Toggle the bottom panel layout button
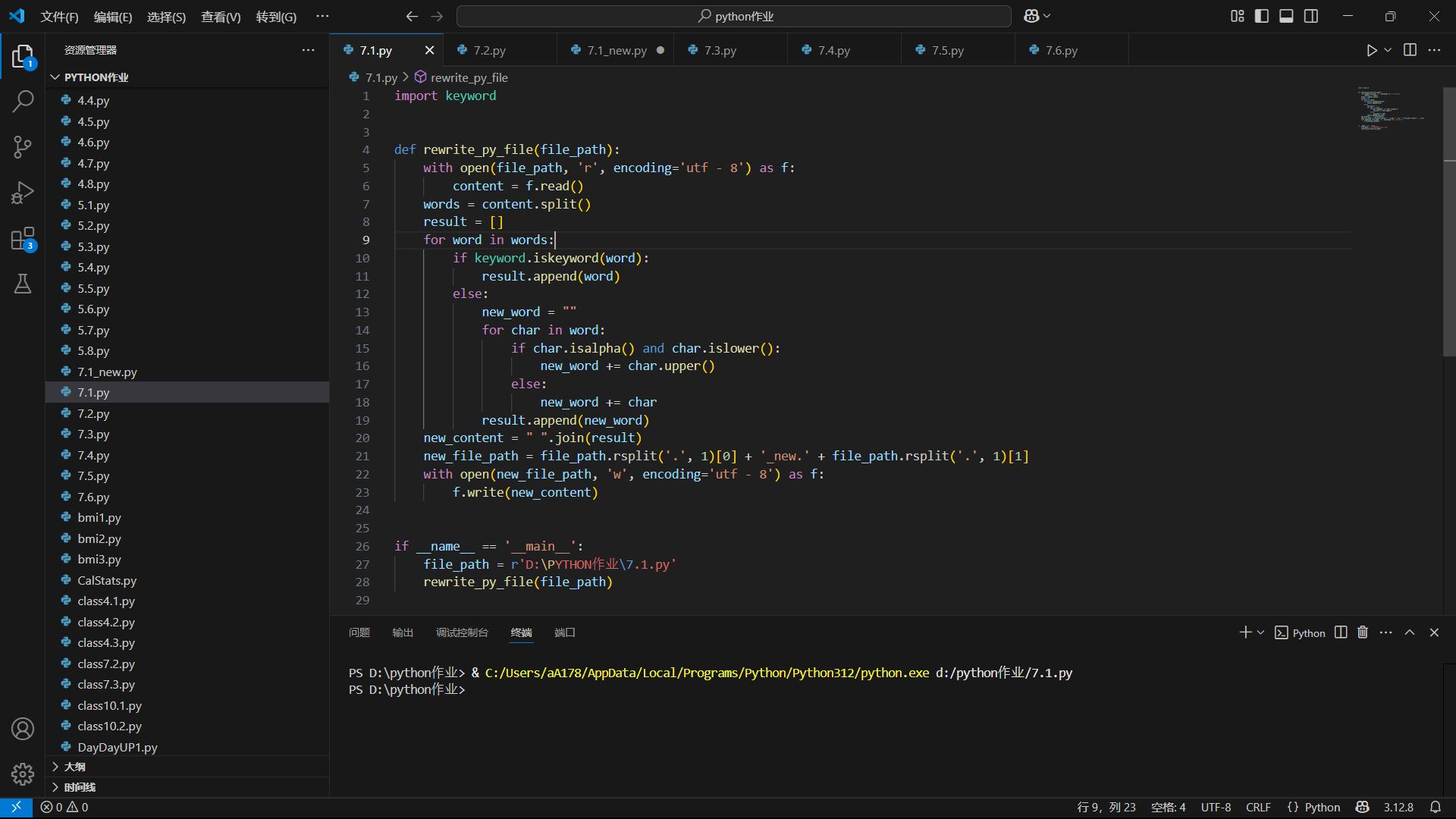1456x819 pixels. [x=1286, y=16]
